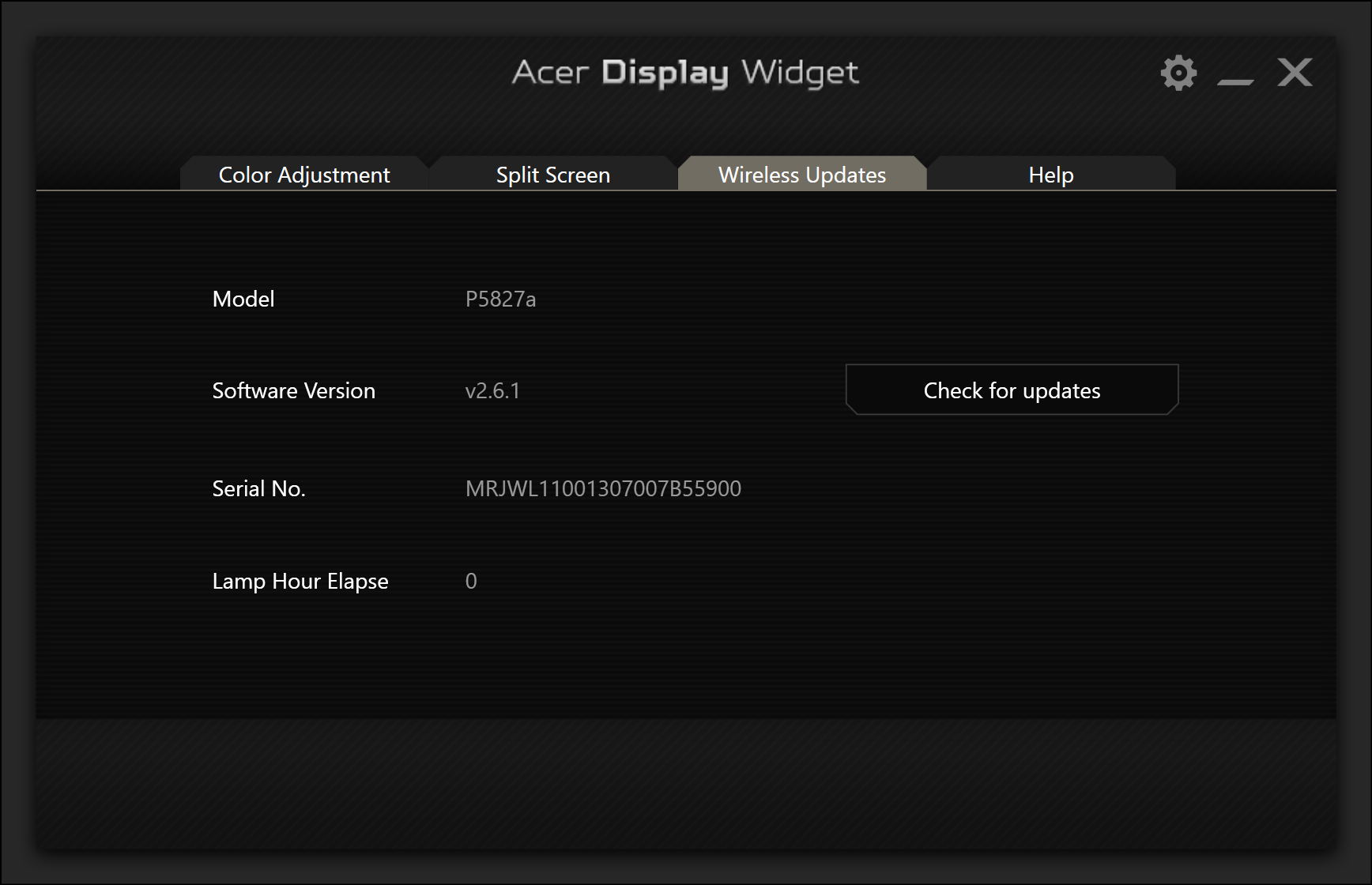Viewport: 1372px width, 885px height.
Task: Click the X close icon
Action: pyautogui.click(x=1294, y=72)
